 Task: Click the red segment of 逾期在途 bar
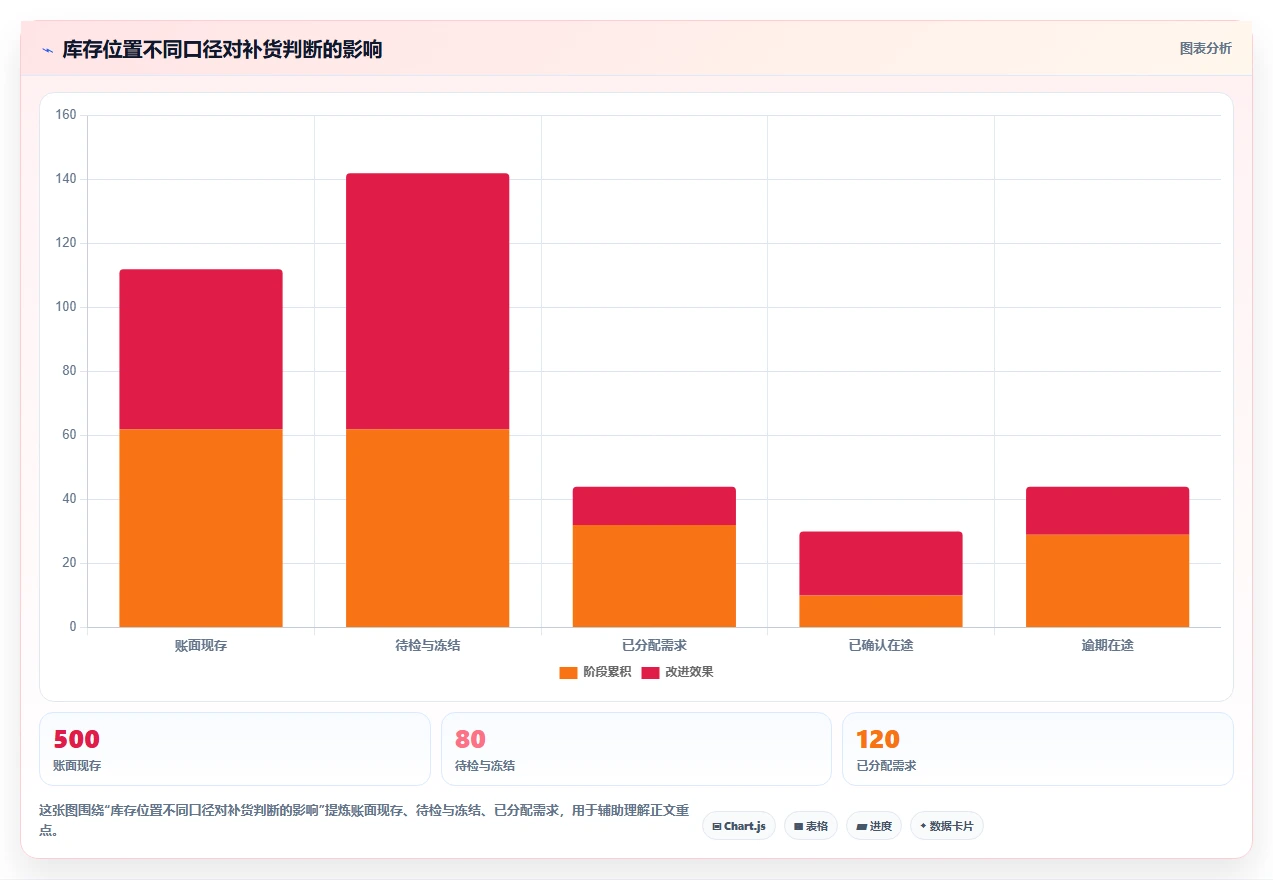tap(1108, 510)
